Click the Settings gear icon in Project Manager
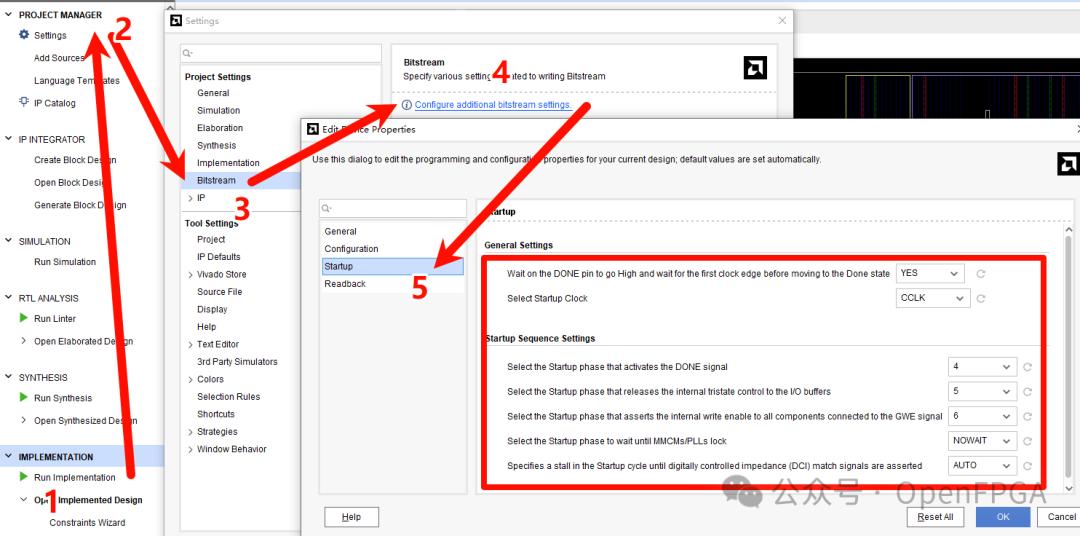 click(24, 35)
